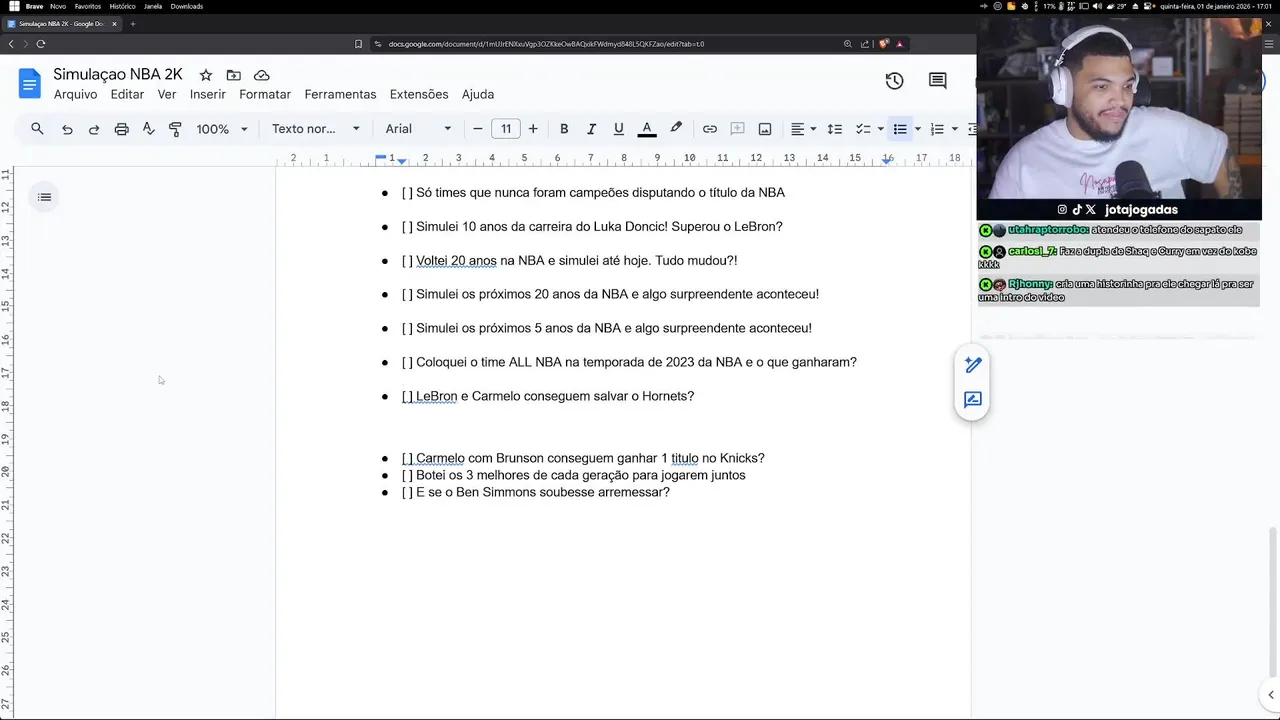Reload the page in Brave

41,44
